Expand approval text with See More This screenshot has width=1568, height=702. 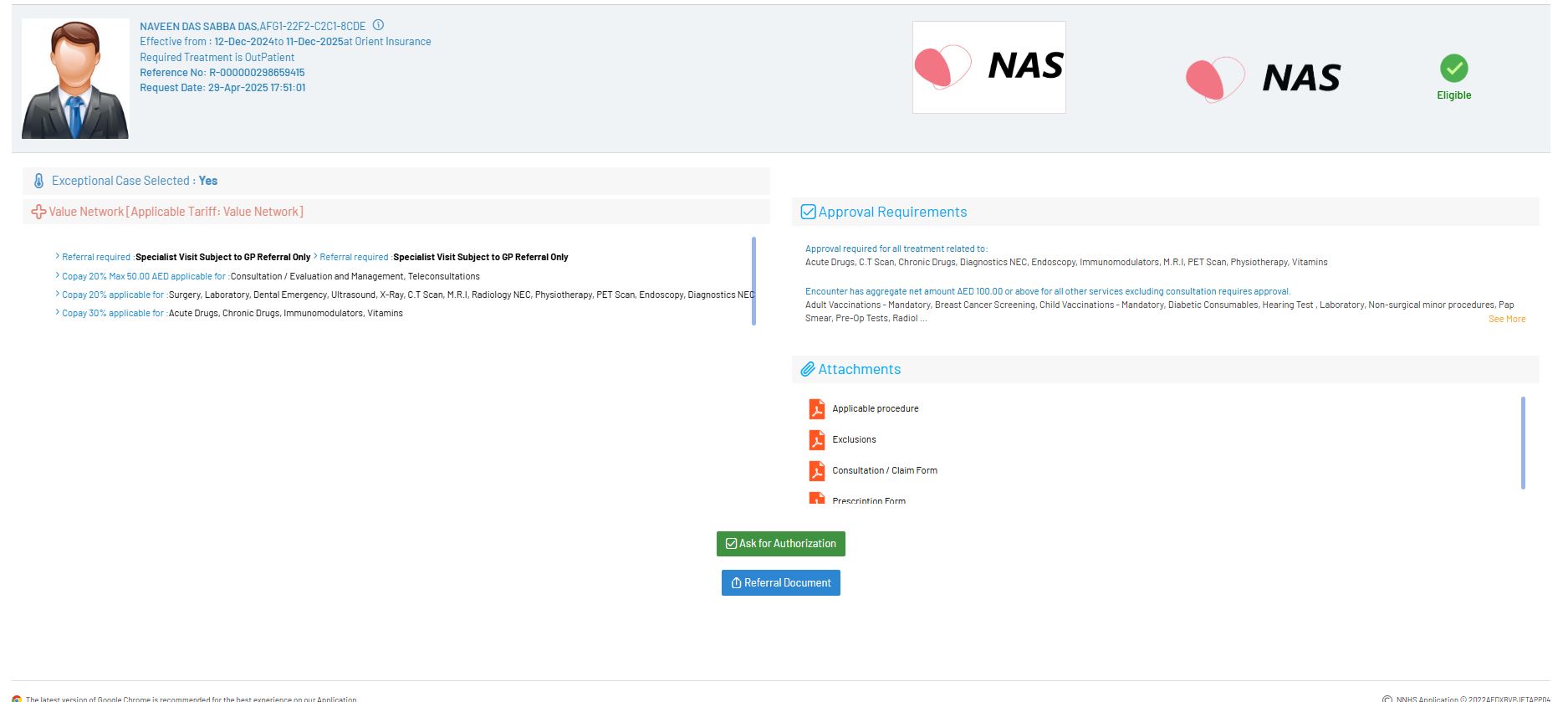[1507, 319]
